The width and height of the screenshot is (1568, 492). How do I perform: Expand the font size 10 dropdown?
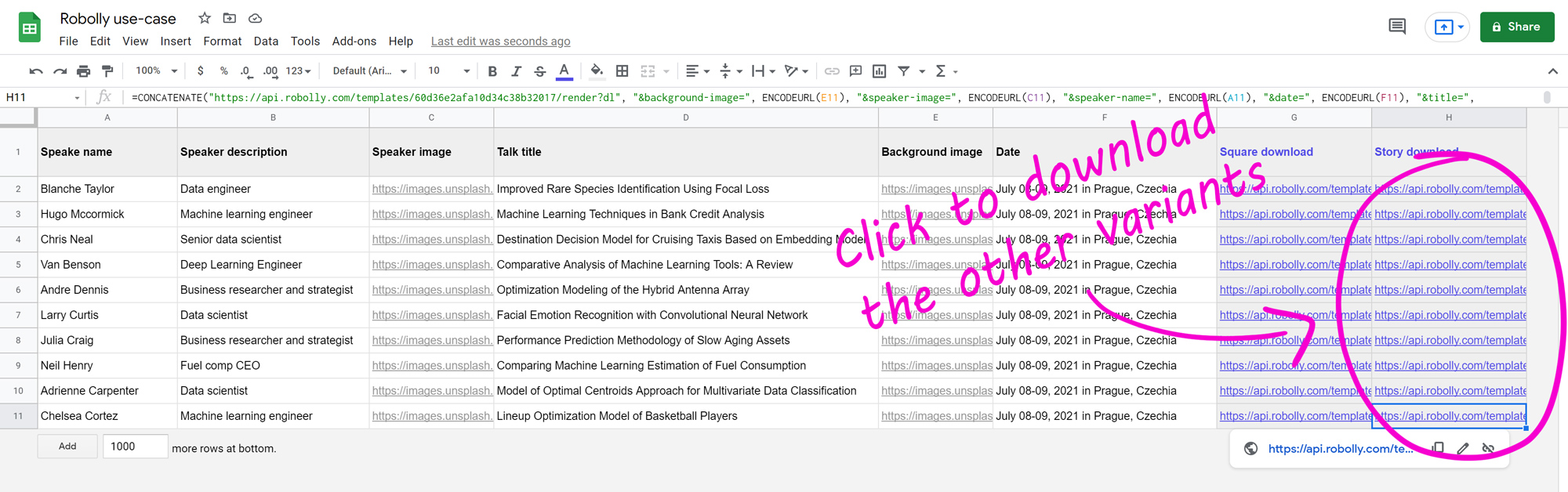448,71
